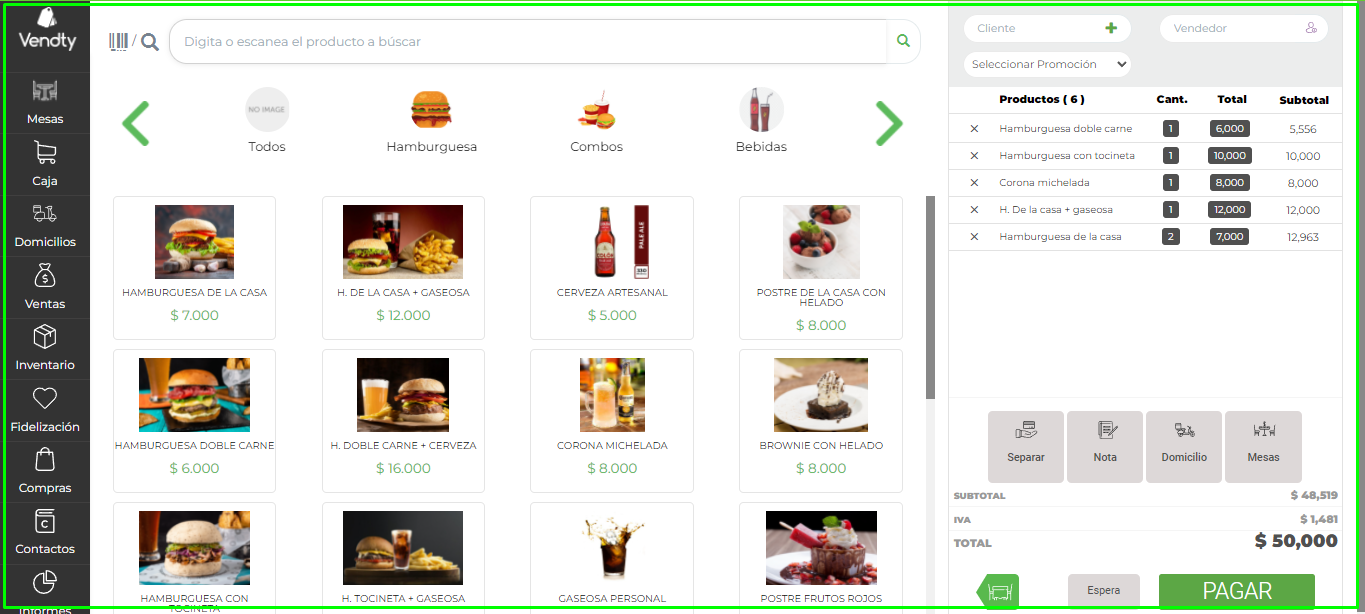Click the product list vertical scrollbar
Screen dimensions: 1365x614
coord(930,297)
